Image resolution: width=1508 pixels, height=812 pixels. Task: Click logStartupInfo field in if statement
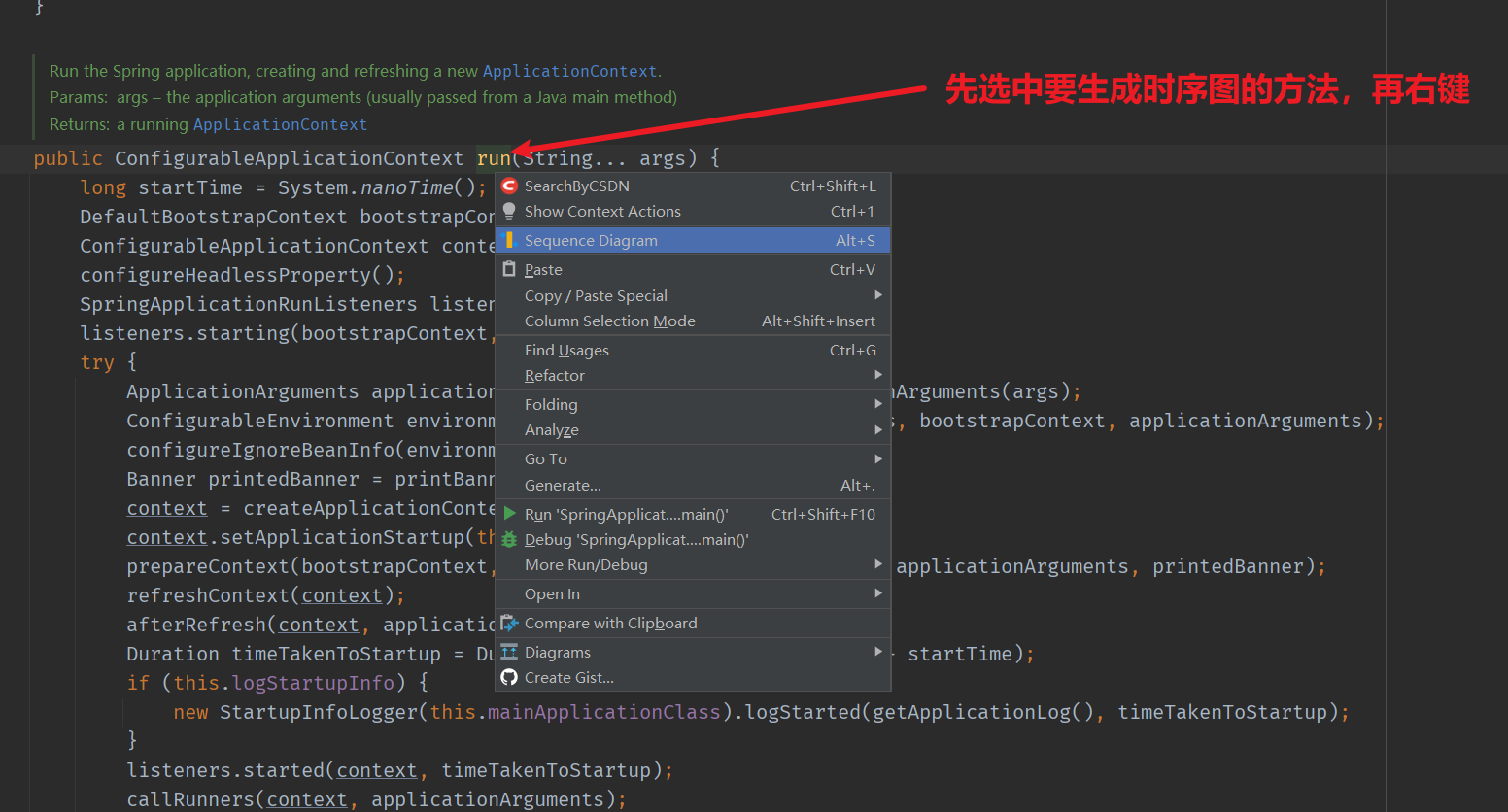tap(313, 683)
